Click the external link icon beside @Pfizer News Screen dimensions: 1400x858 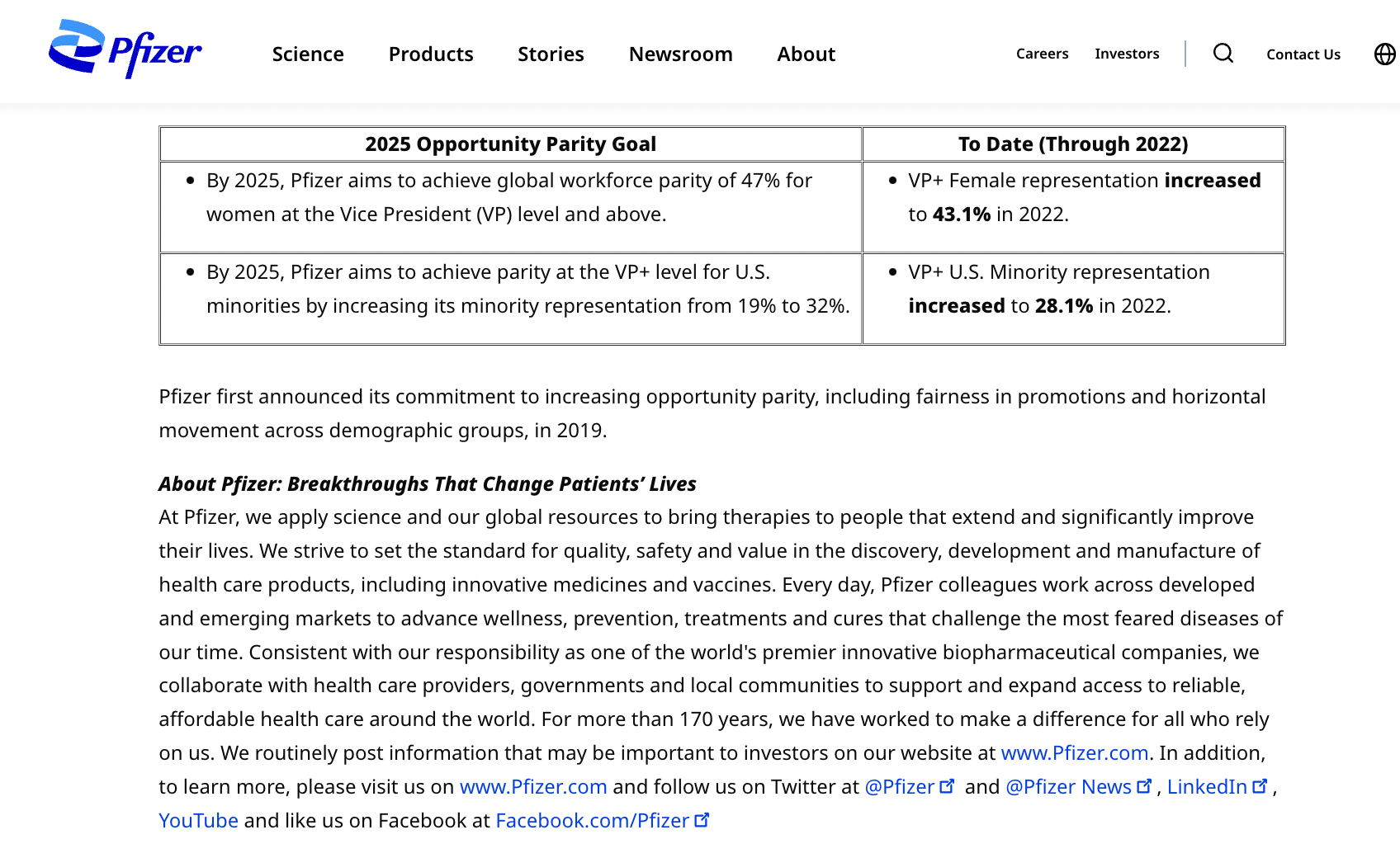(1145, 785)
